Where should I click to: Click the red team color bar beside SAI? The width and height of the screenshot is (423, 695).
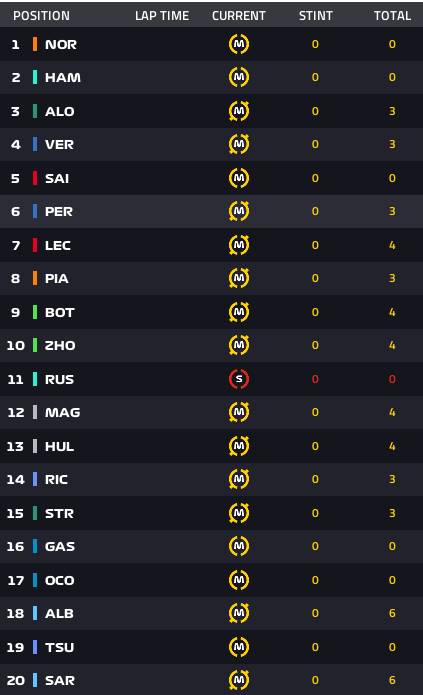35,178
